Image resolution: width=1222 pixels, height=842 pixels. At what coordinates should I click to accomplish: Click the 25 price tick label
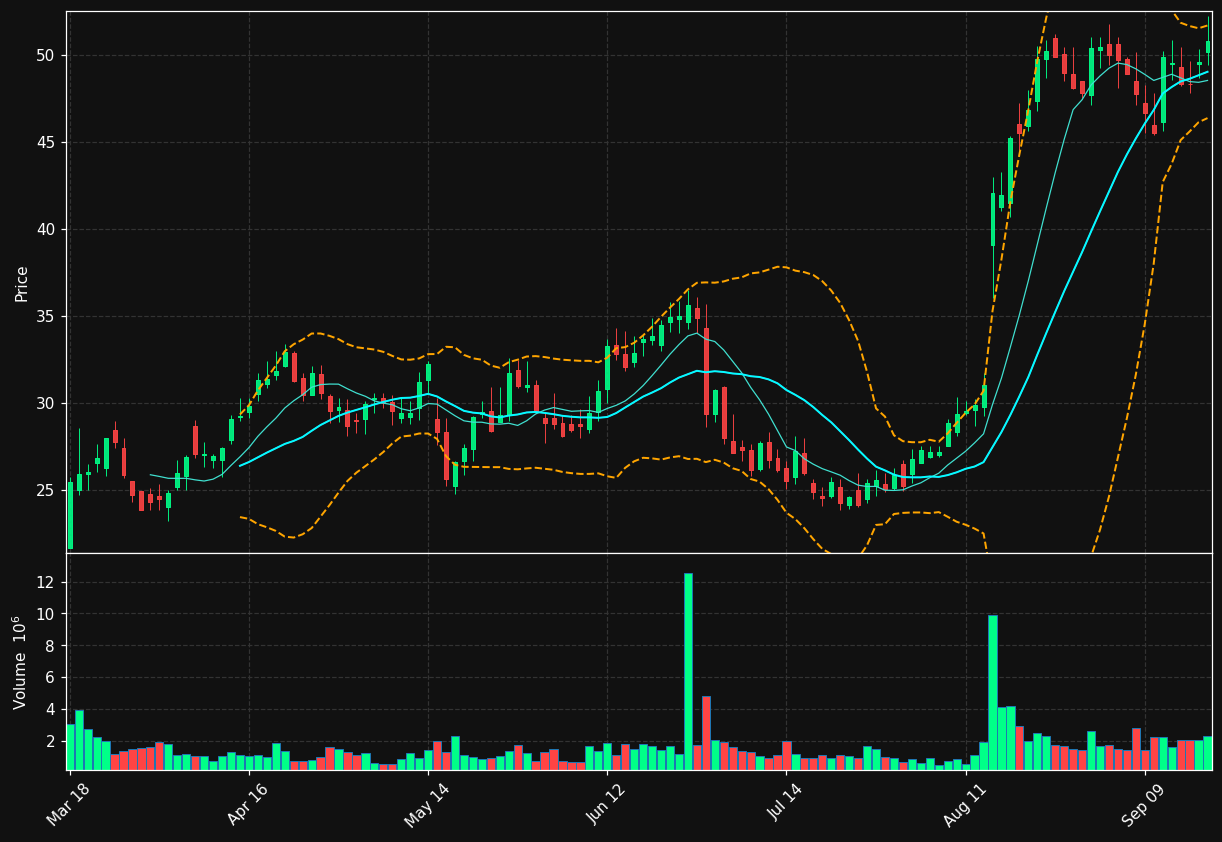(47, 490)
